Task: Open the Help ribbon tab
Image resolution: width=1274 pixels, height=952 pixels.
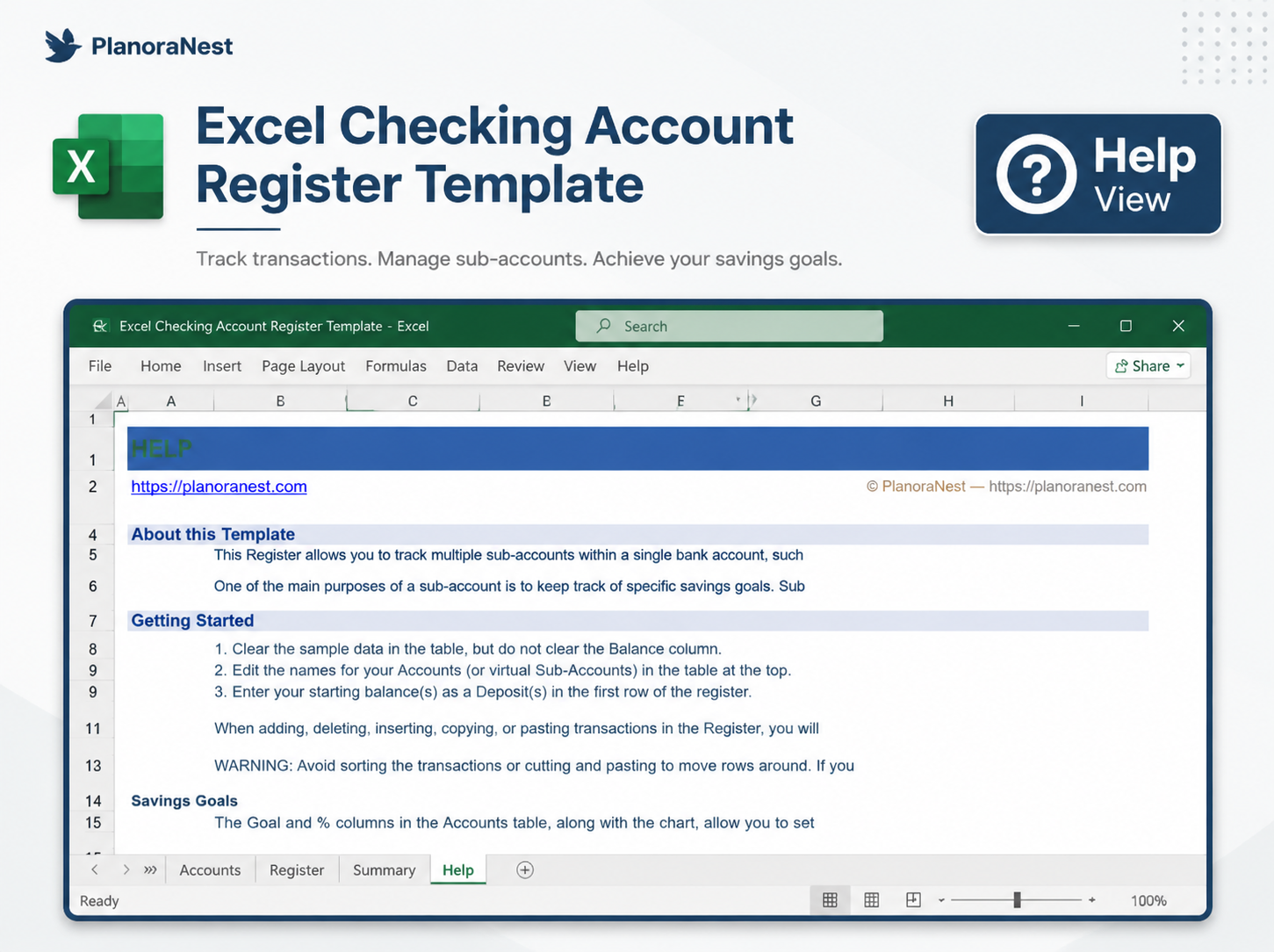Action: click(x=633, y=366)
